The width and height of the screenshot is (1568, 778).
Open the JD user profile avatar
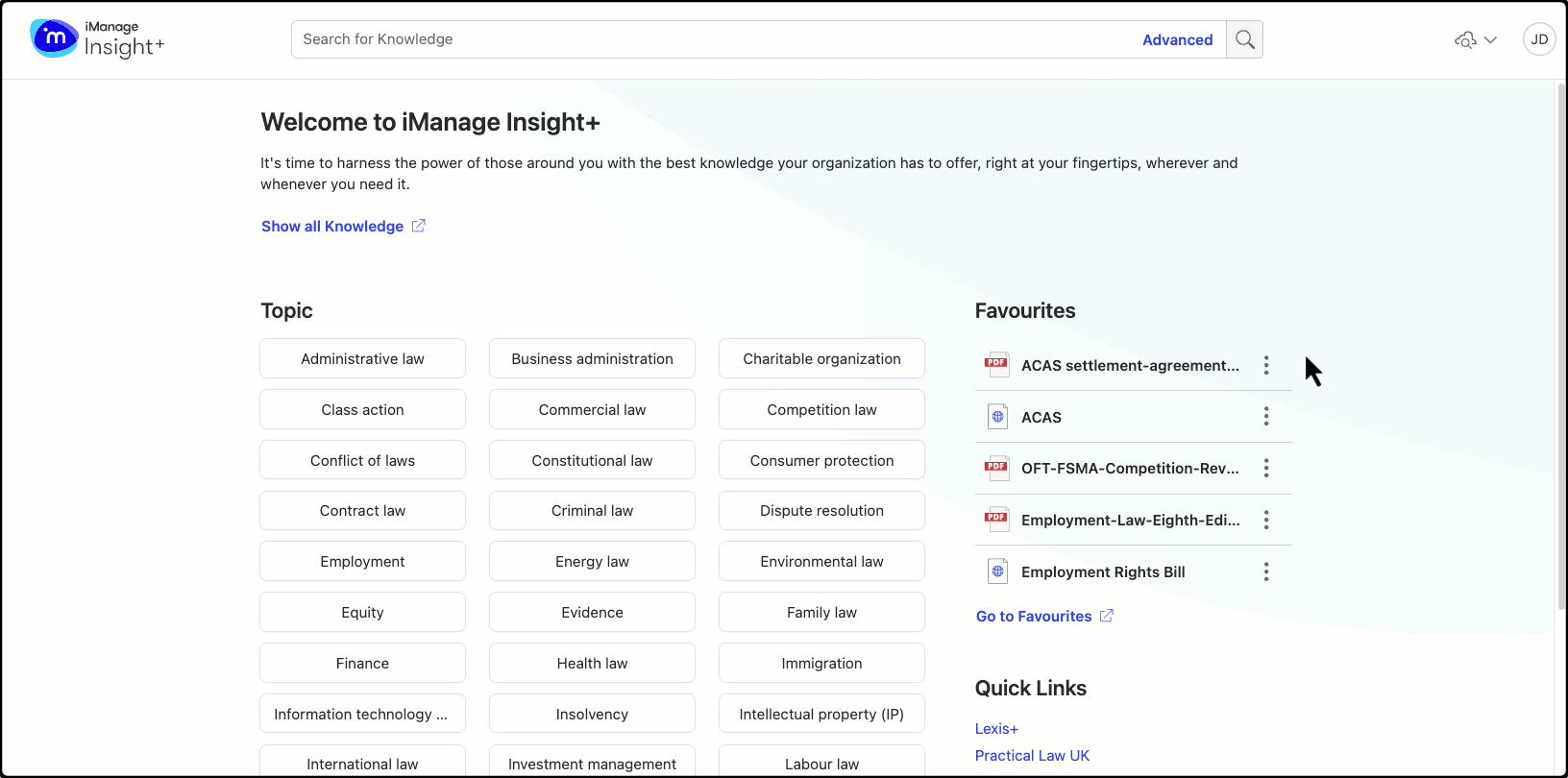tap(1539, 39)
